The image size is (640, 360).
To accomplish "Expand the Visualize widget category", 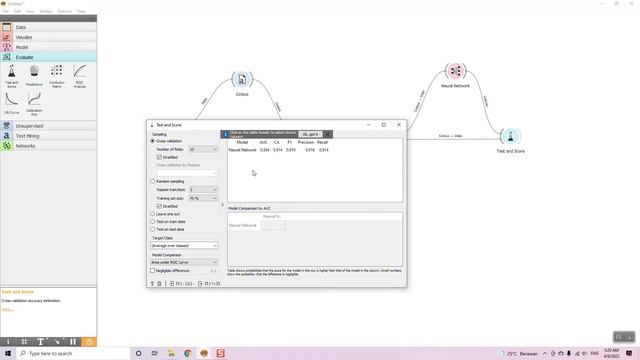I will point(48,37).
